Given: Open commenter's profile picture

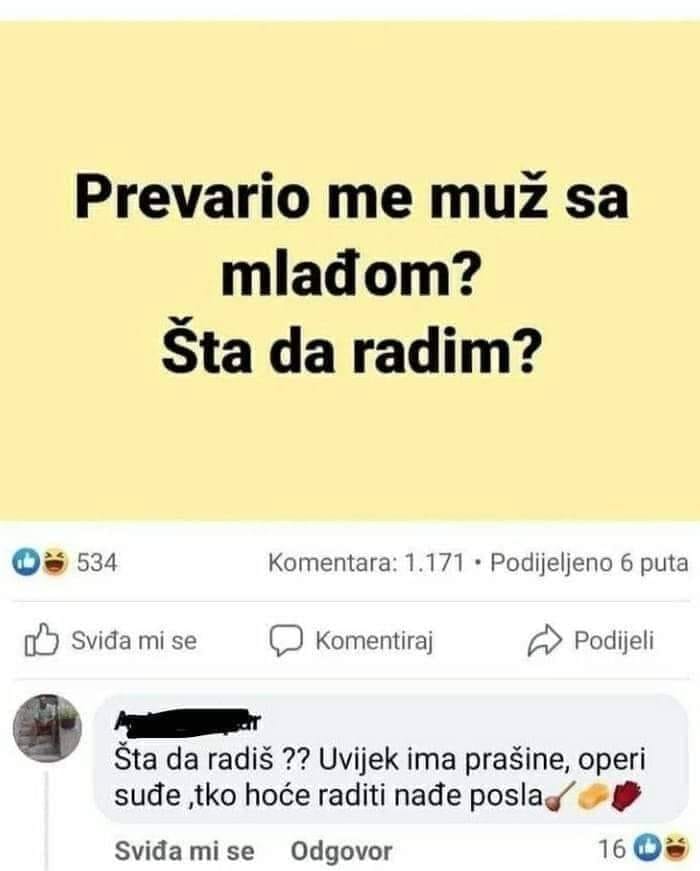Looking at the screenshot, I should click(47, 728).
